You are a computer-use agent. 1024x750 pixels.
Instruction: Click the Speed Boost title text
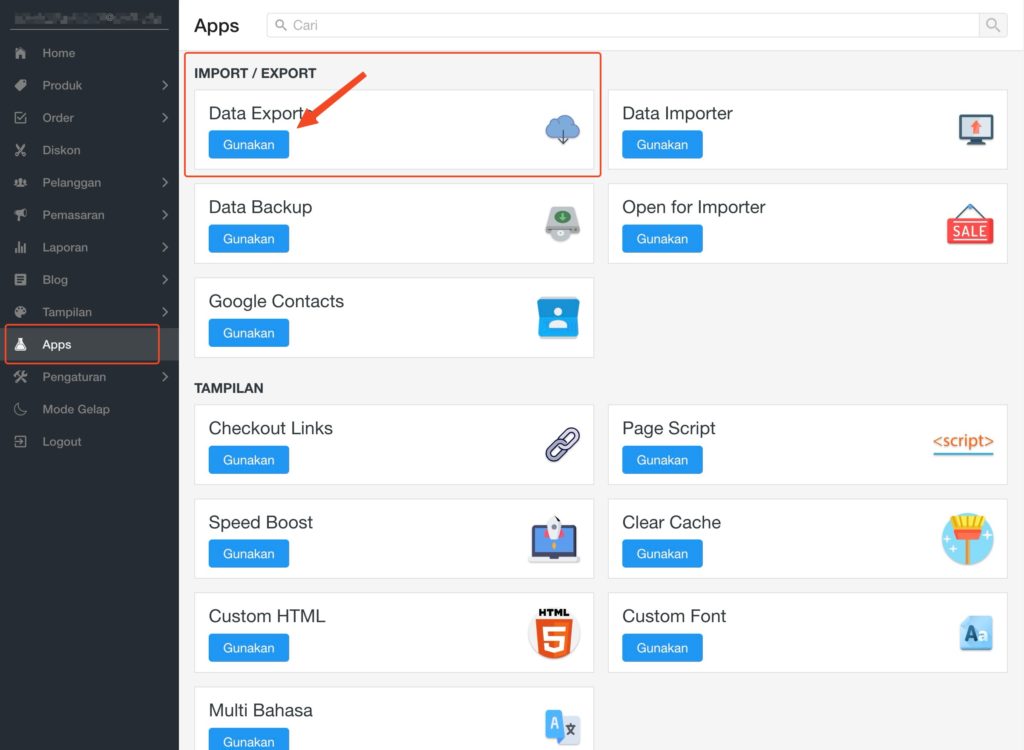tap(261, 522)
